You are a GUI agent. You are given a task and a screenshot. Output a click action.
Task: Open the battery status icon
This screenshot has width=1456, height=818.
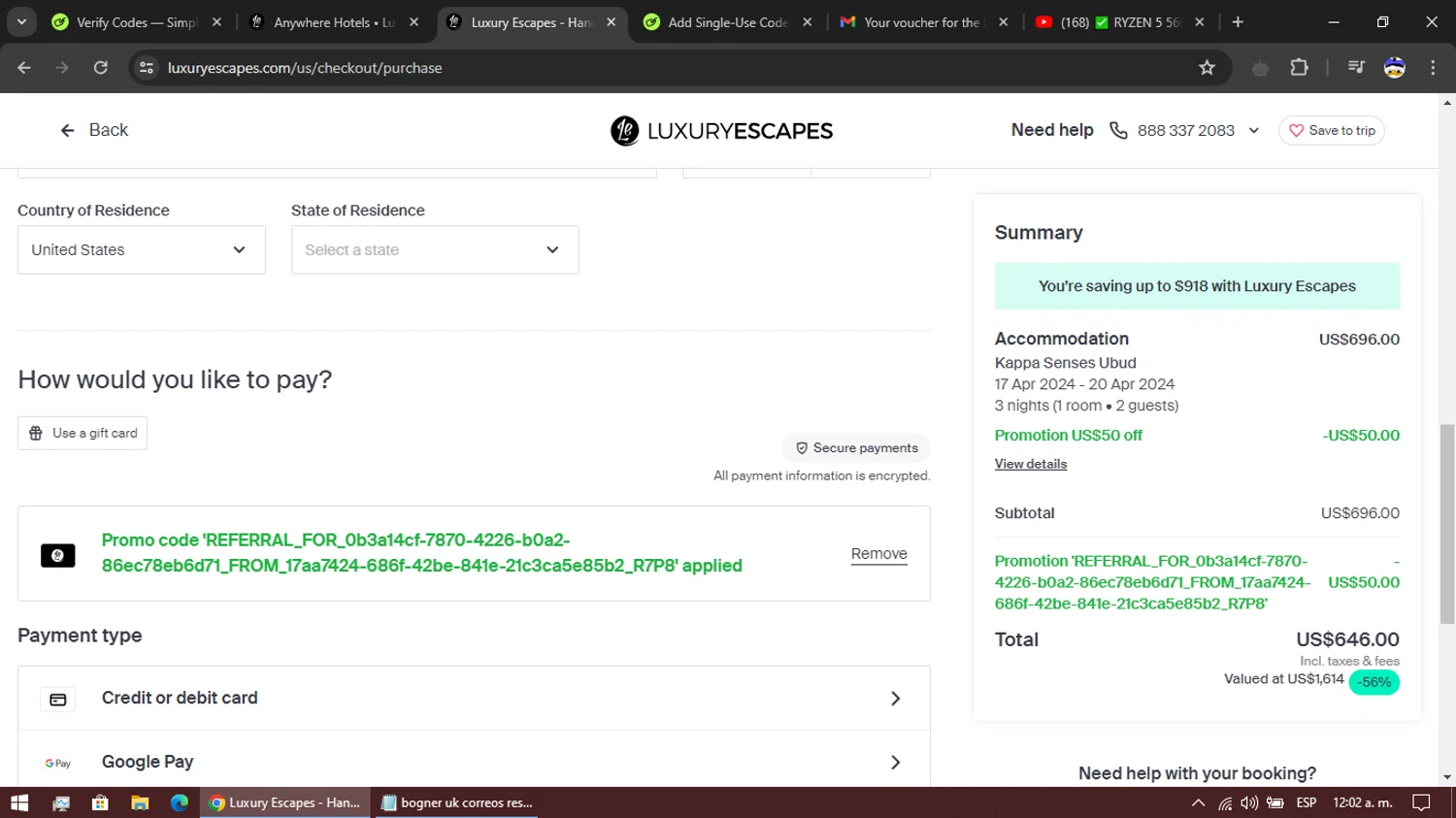1275,802
